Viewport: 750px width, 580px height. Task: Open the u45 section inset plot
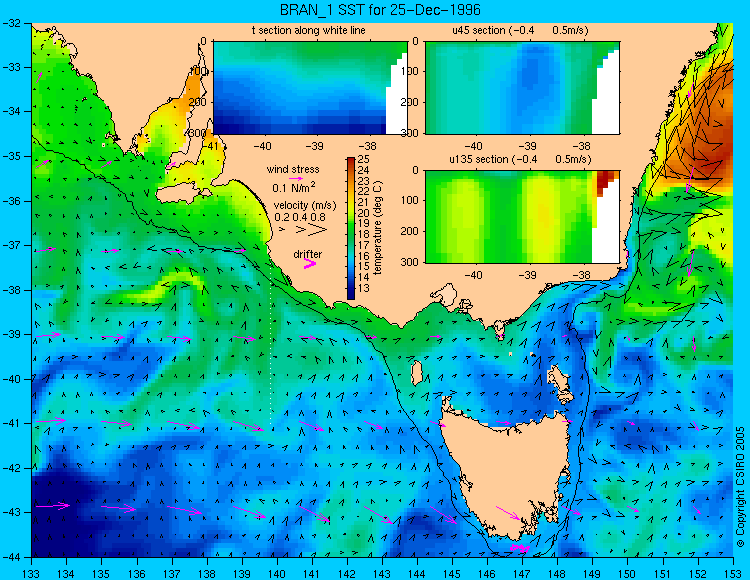coord(522,88)
